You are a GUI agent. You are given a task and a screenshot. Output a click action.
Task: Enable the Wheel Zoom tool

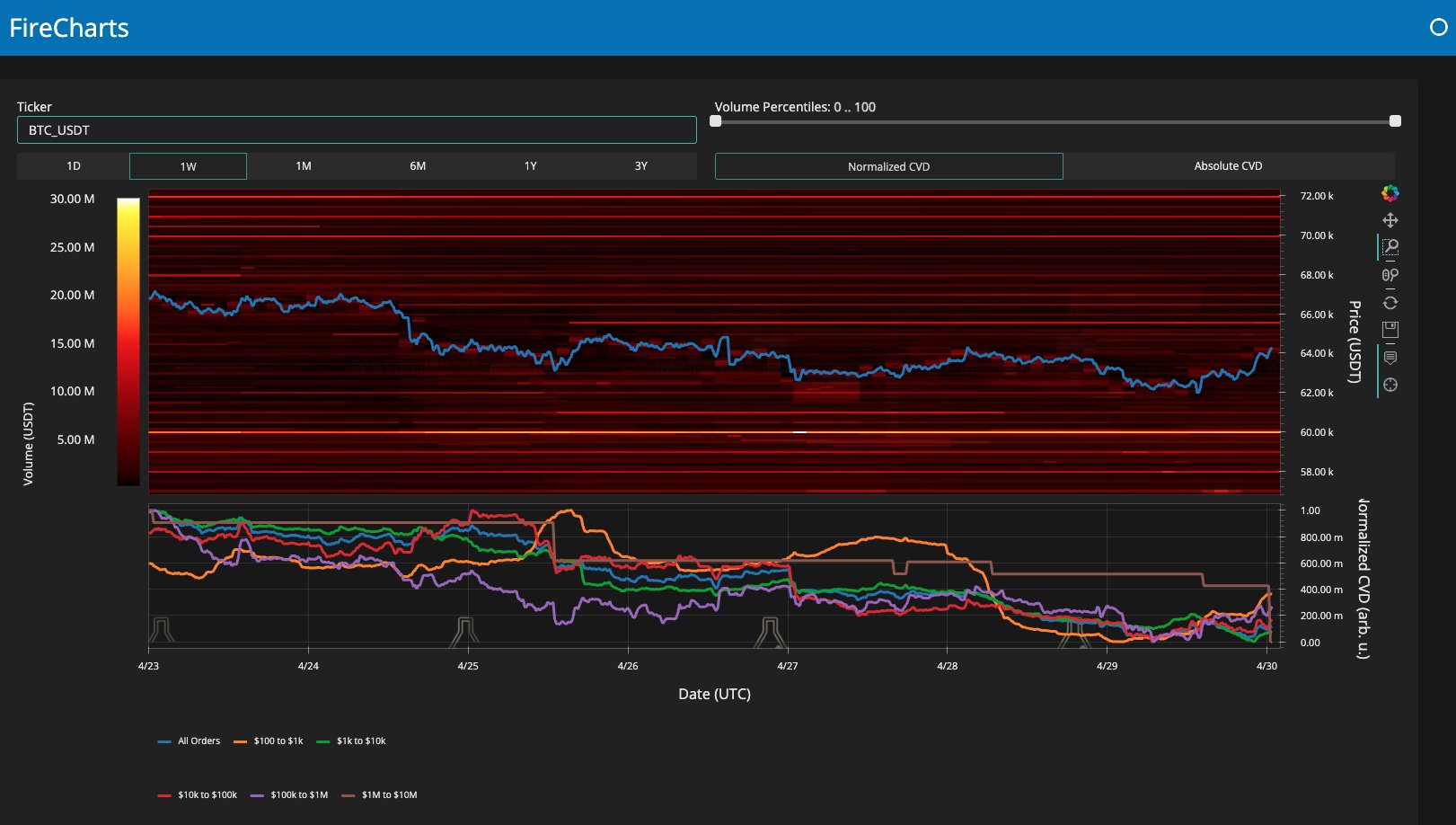click(1390, 275)
